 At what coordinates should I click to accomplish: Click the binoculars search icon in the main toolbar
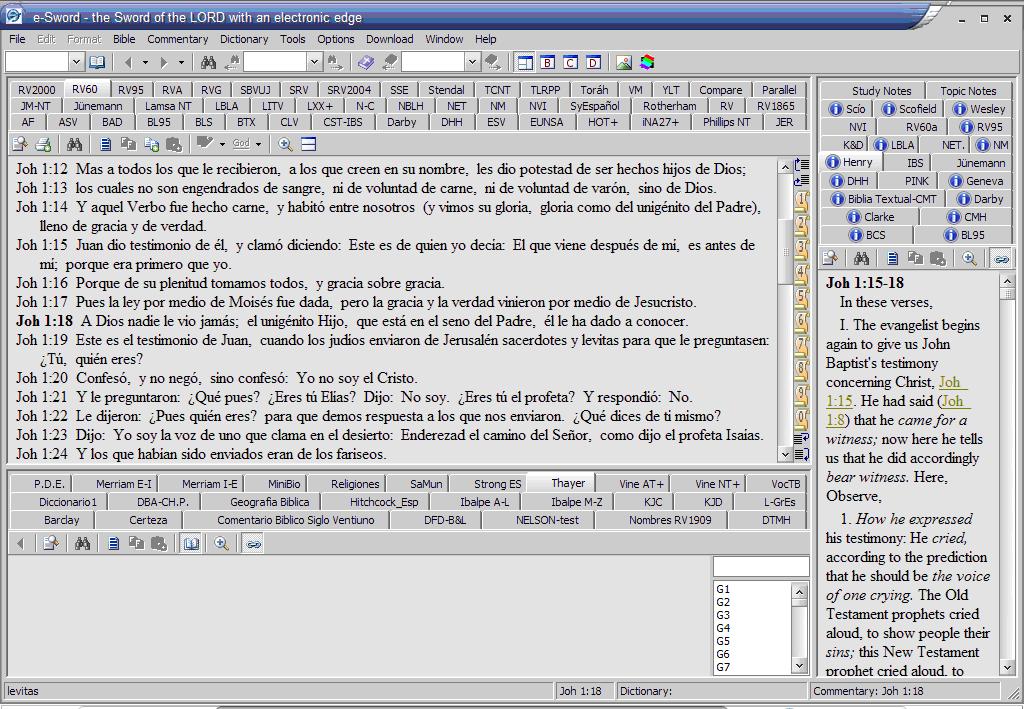[208, 62]
